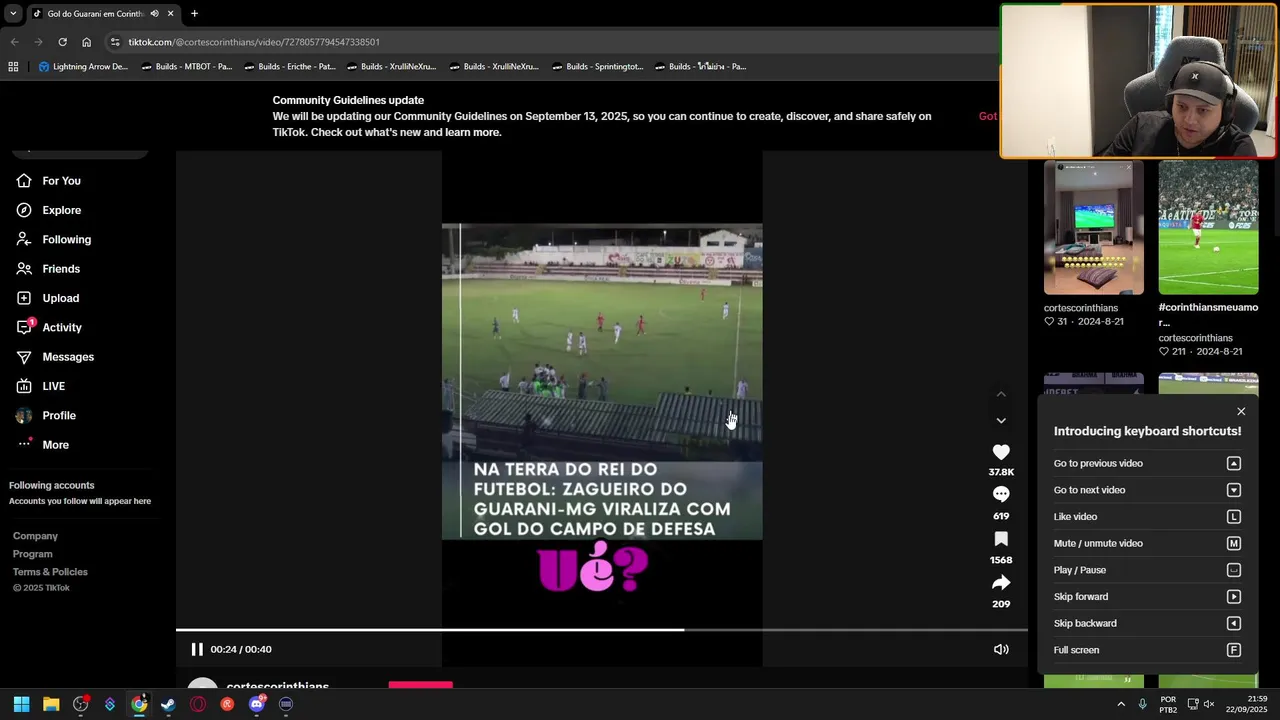The image size is (1280, 720).
Task: Go to next video with down chevron
Action: 1001,421
